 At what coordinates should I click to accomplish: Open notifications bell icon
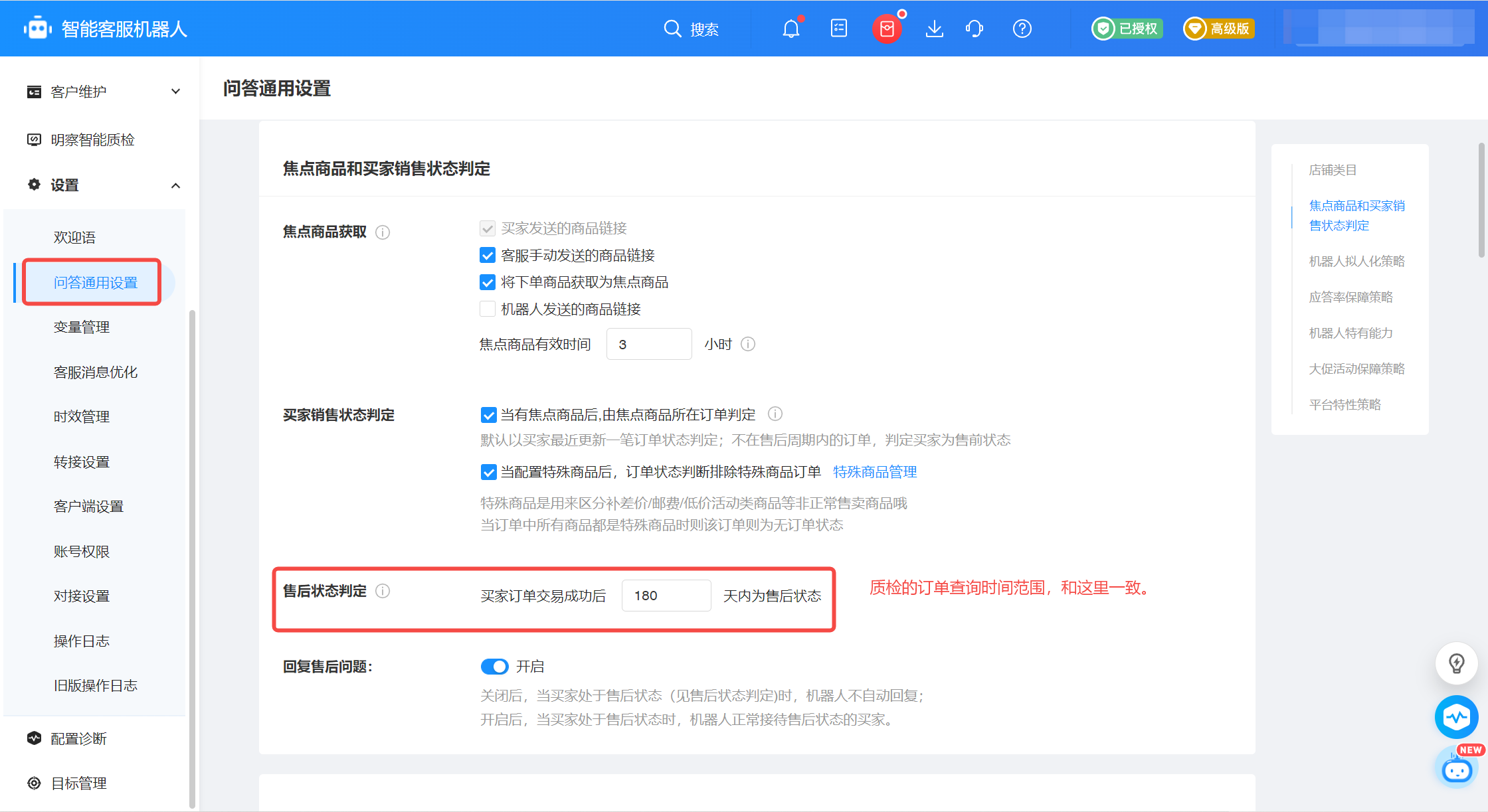(x=791, y=29)
